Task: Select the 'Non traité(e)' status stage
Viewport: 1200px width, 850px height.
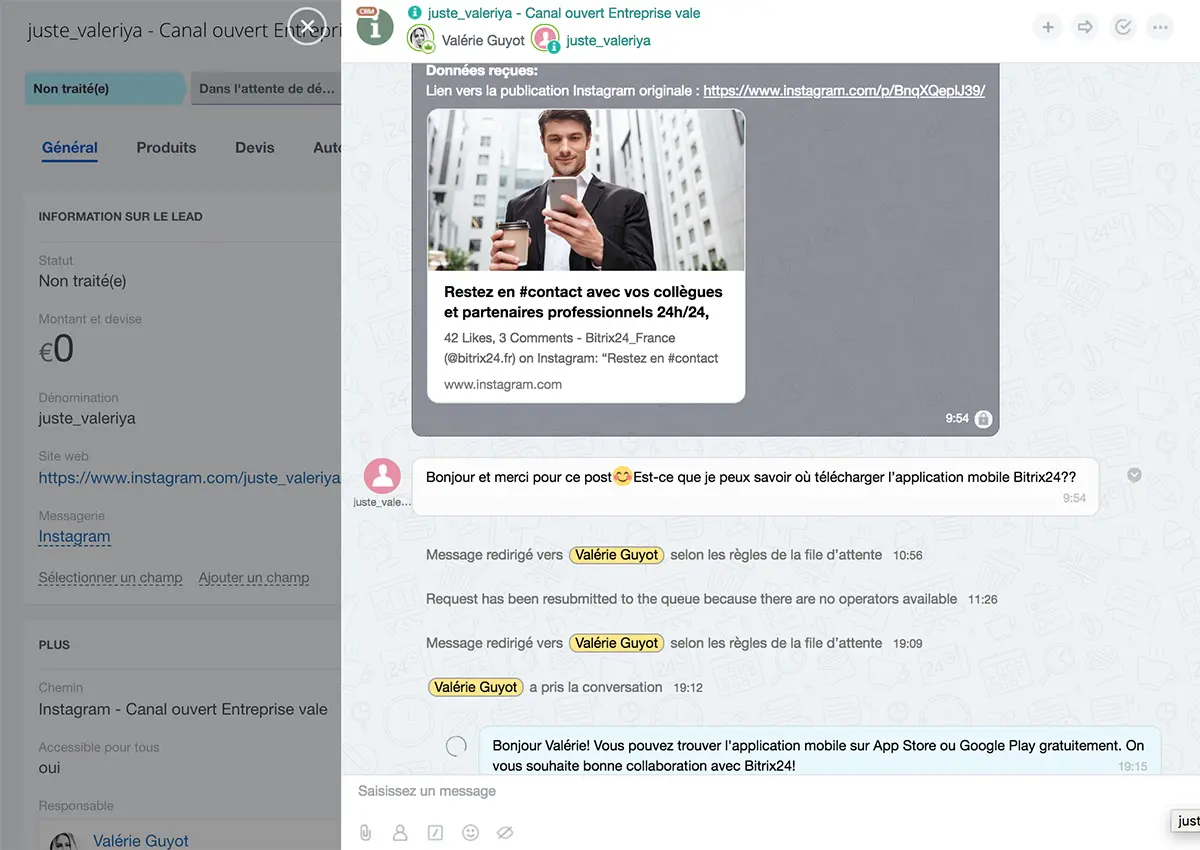Action: (100, 88)
